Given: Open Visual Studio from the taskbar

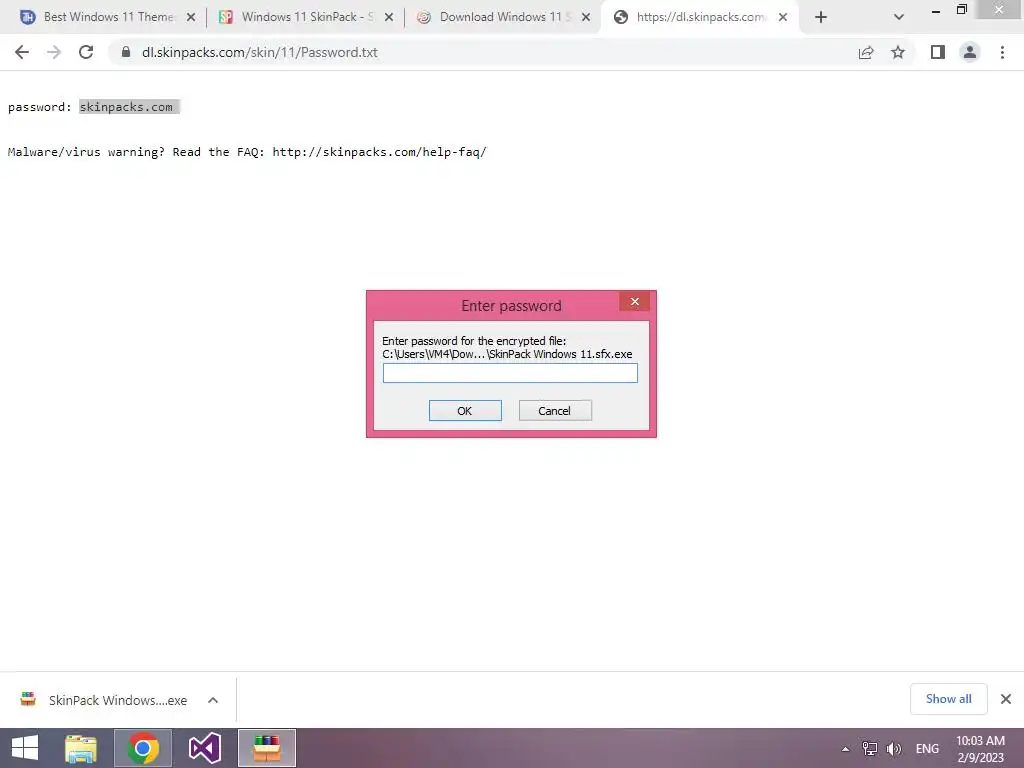Looking at the screenshot, I should pyautogui.click(x=204, y=748).
